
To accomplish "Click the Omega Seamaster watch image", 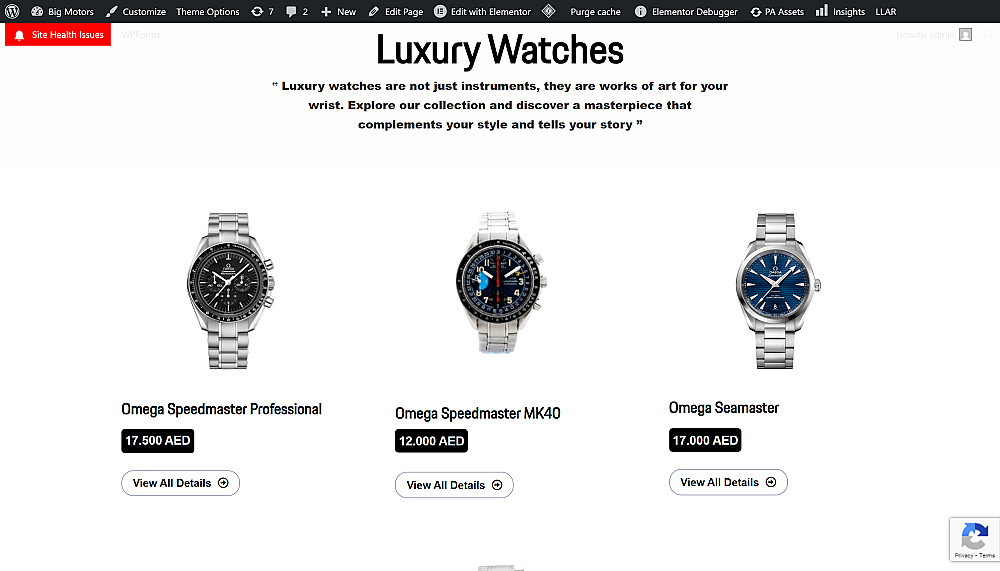I will tap(776, 291).
